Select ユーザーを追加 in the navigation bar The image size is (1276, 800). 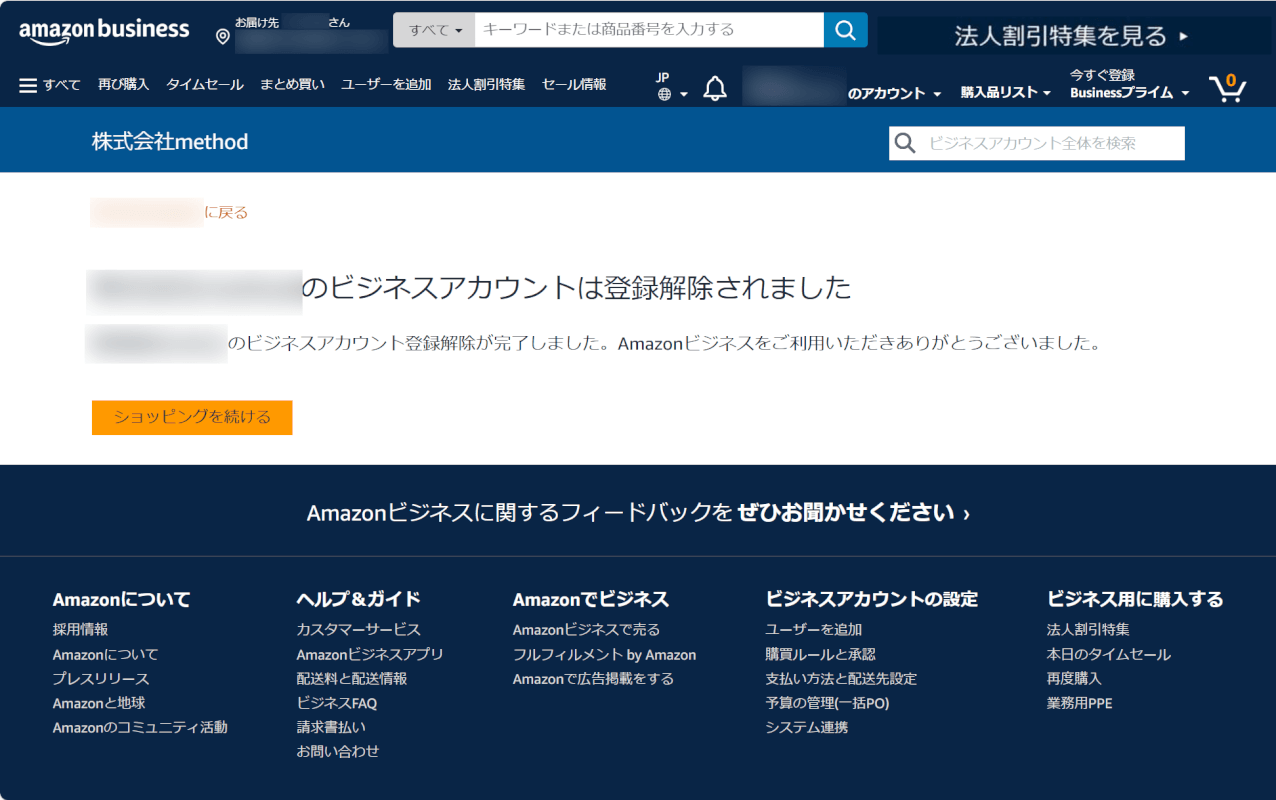pyautogui.click(x=386, y=85)
